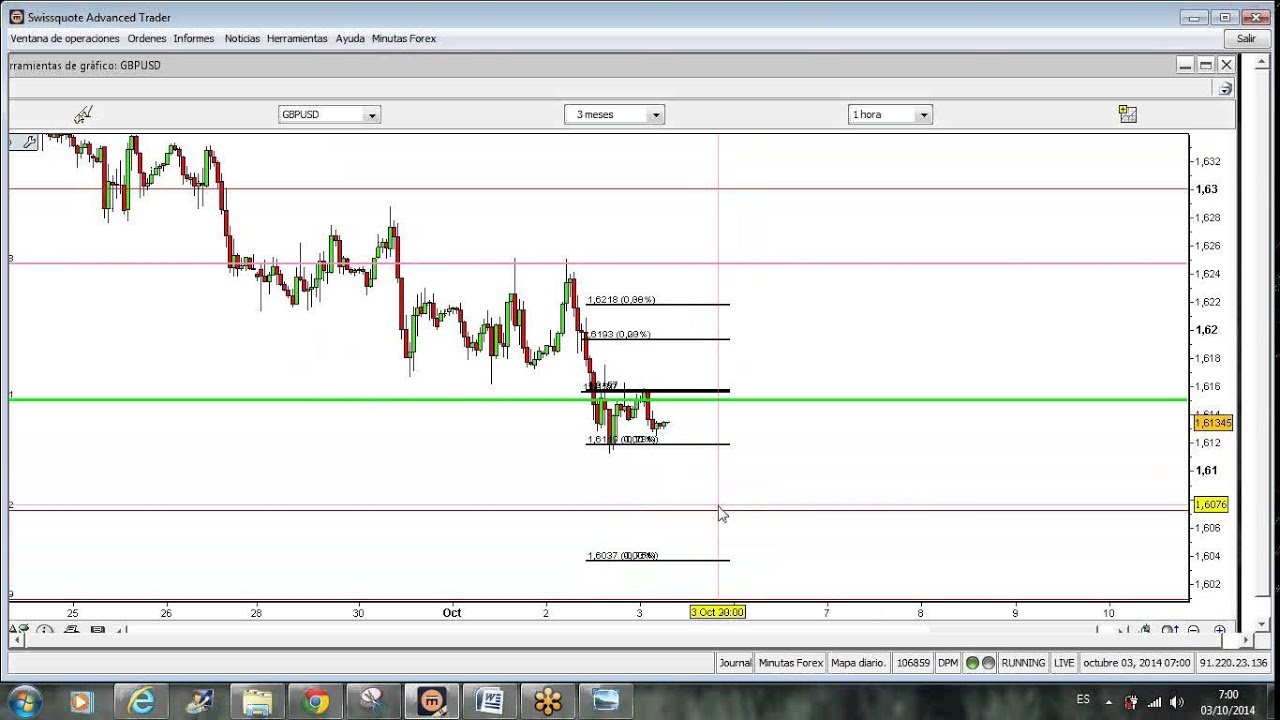1280x720 pixels.
Task: Show hidden tray icons arrow
Action: point(1111,702)
